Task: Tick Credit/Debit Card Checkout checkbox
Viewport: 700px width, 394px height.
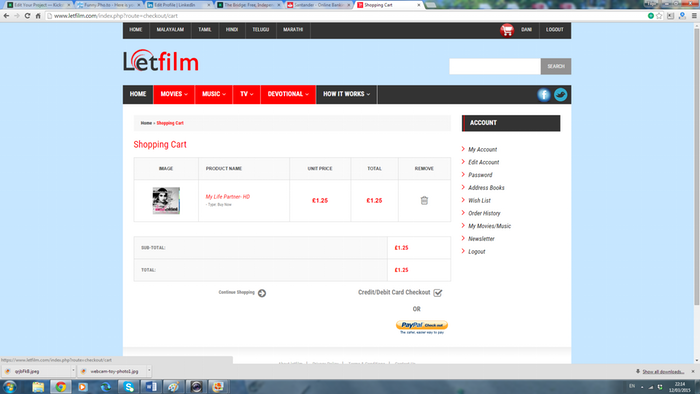Action: click(x=438, y=293)
